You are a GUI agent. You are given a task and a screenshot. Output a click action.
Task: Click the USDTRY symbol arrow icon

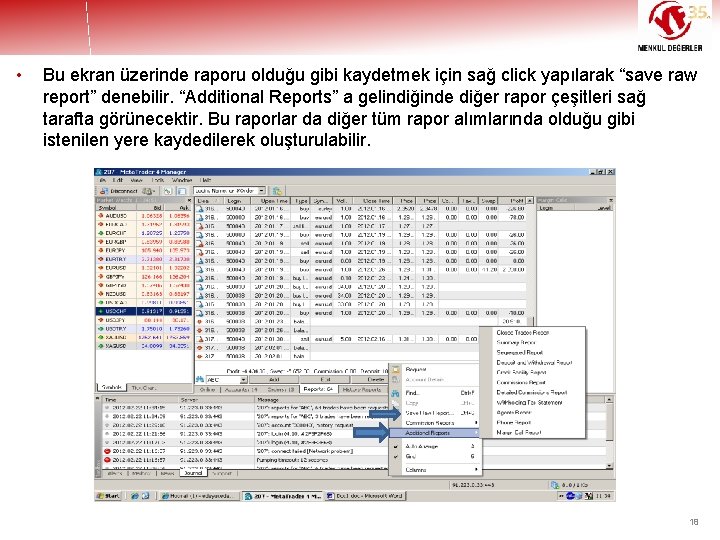101,329
